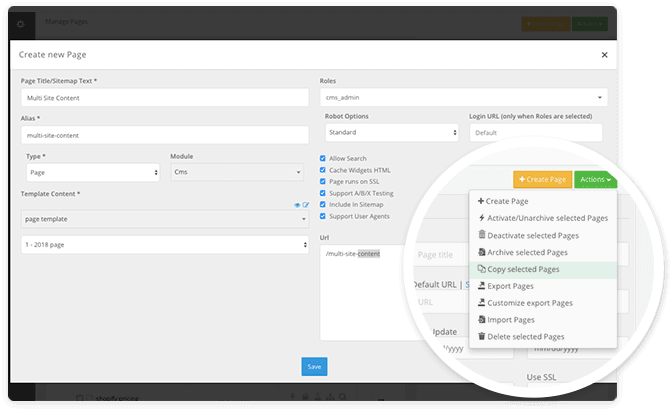Toggle the Cache Widgets HTML checkbox
Screen dimensions: 672x413
[x=323, y=168]
